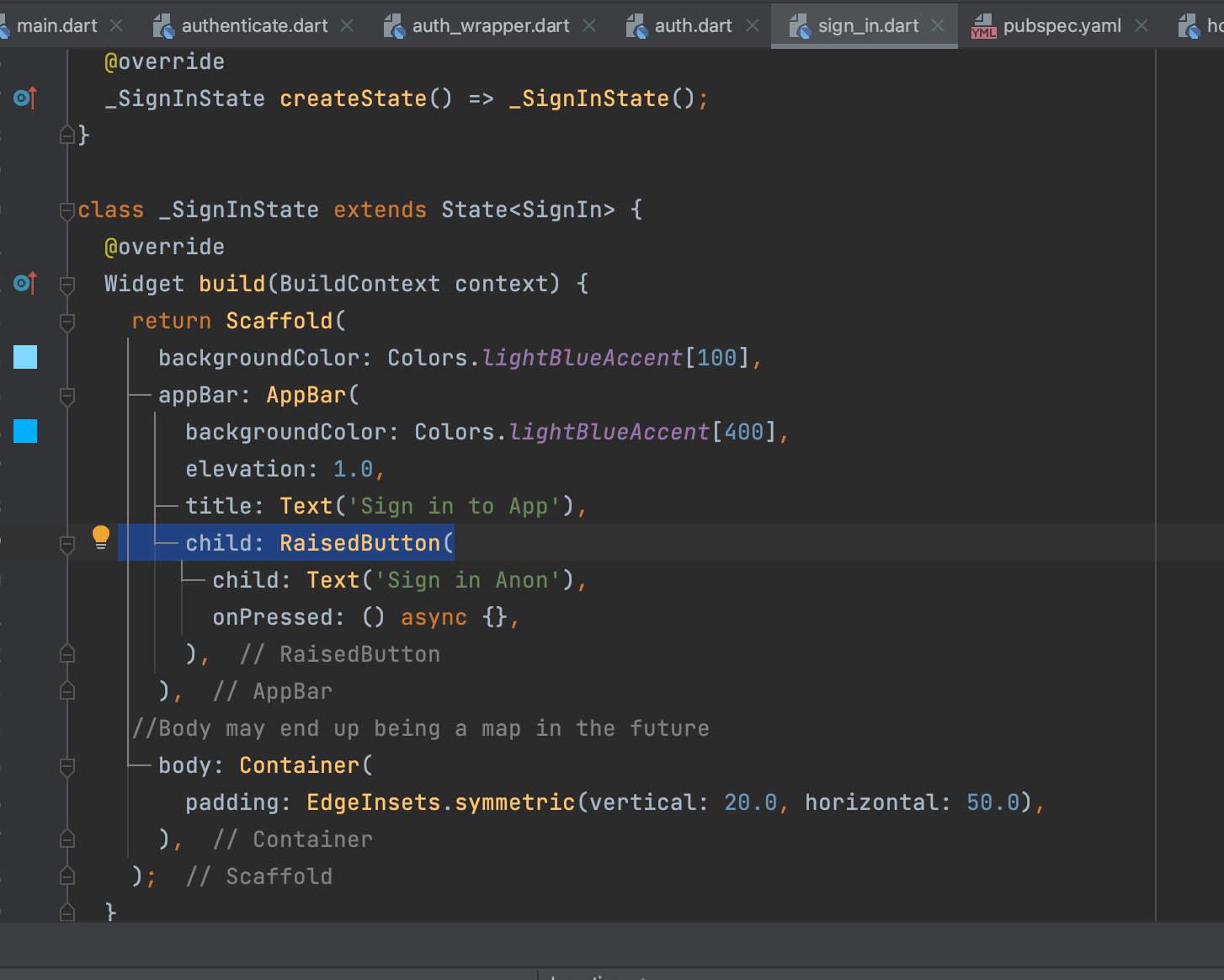Collapse the body Container fold marker
This screenshot has width=1224, height=980.
(67, 766)
